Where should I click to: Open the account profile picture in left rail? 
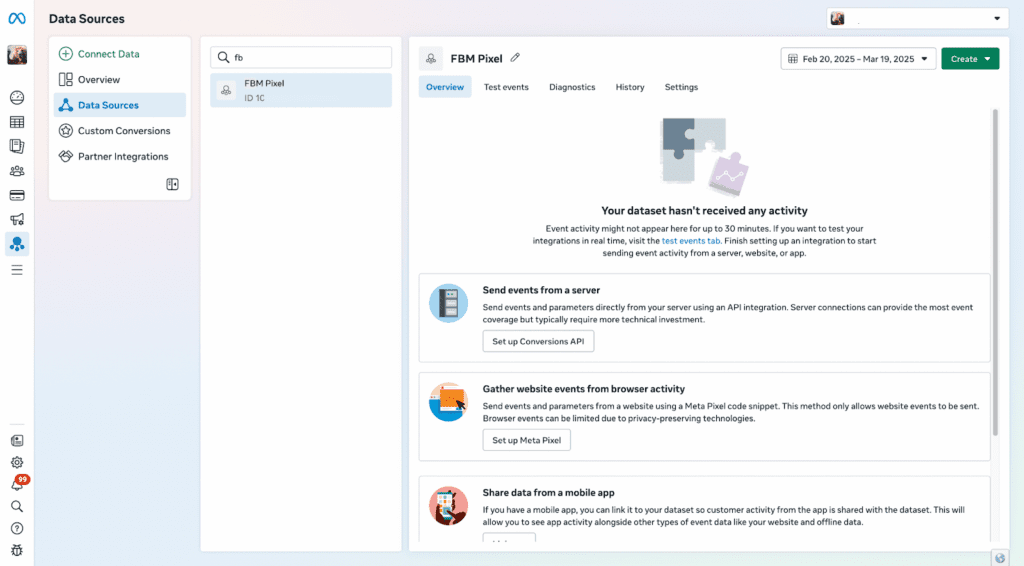(x=17, y=55)
